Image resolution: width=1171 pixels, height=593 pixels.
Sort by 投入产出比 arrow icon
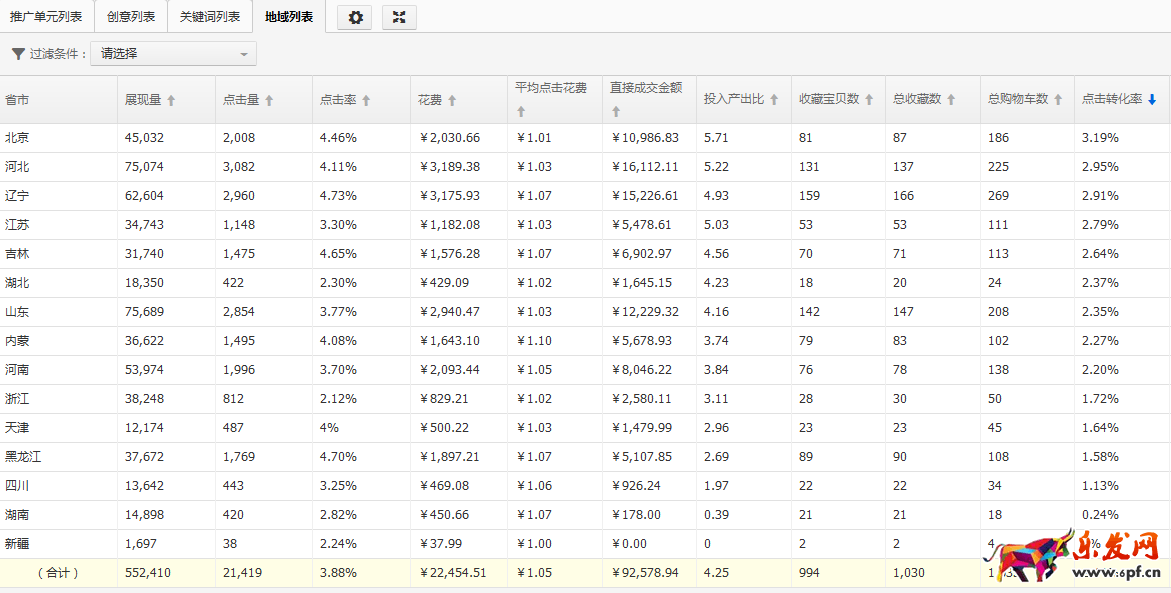pyautogui.click(x=773, y=100)
